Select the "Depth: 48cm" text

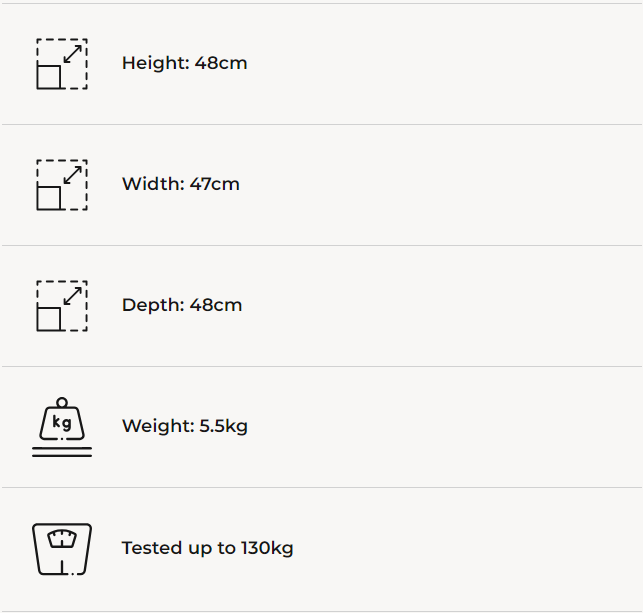point(182,305)
